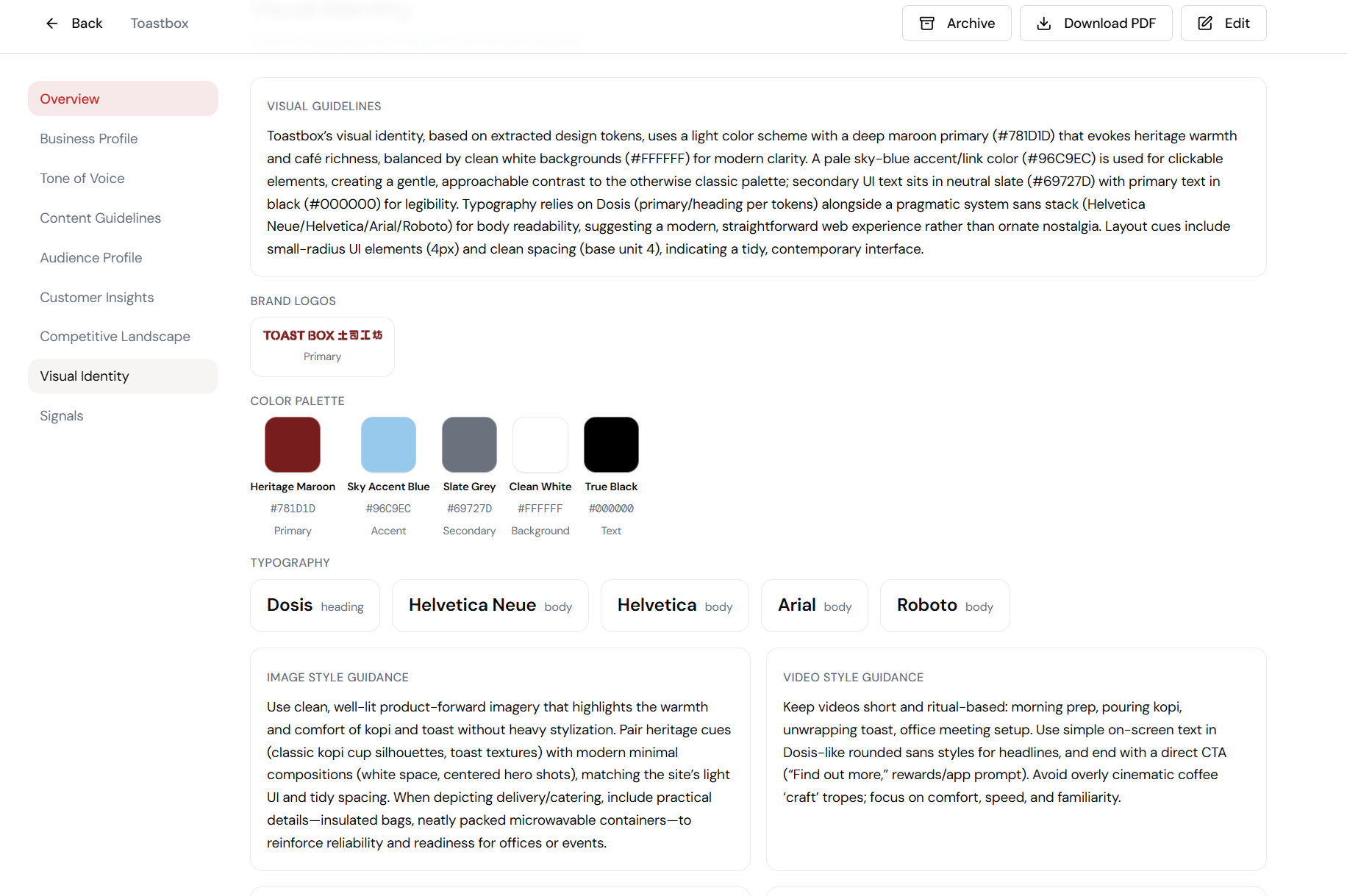Click the Toastbox breadcrumb label
The image size is (1347, 896).
(159, 23)
